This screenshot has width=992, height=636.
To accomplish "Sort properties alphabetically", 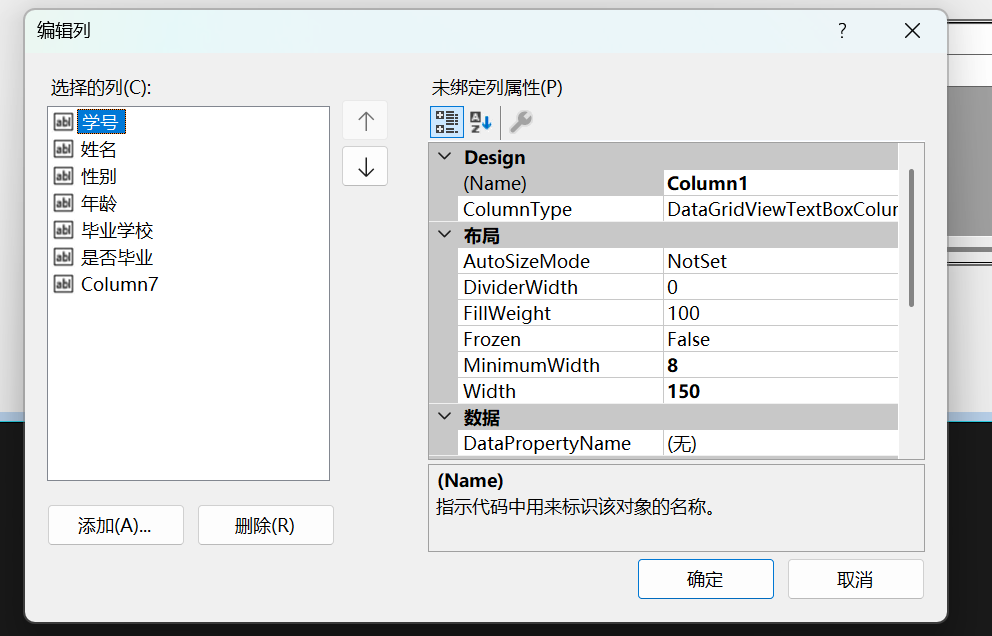I will click(x=480, y=121).
